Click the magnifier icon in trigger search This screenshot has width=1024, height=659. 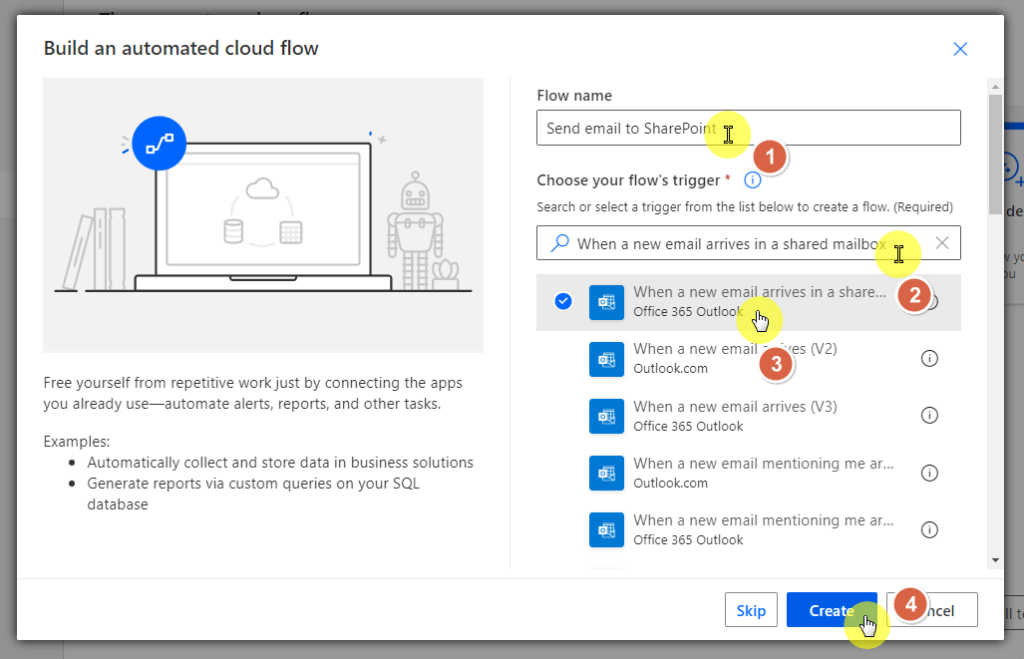(x=559, y=243)
